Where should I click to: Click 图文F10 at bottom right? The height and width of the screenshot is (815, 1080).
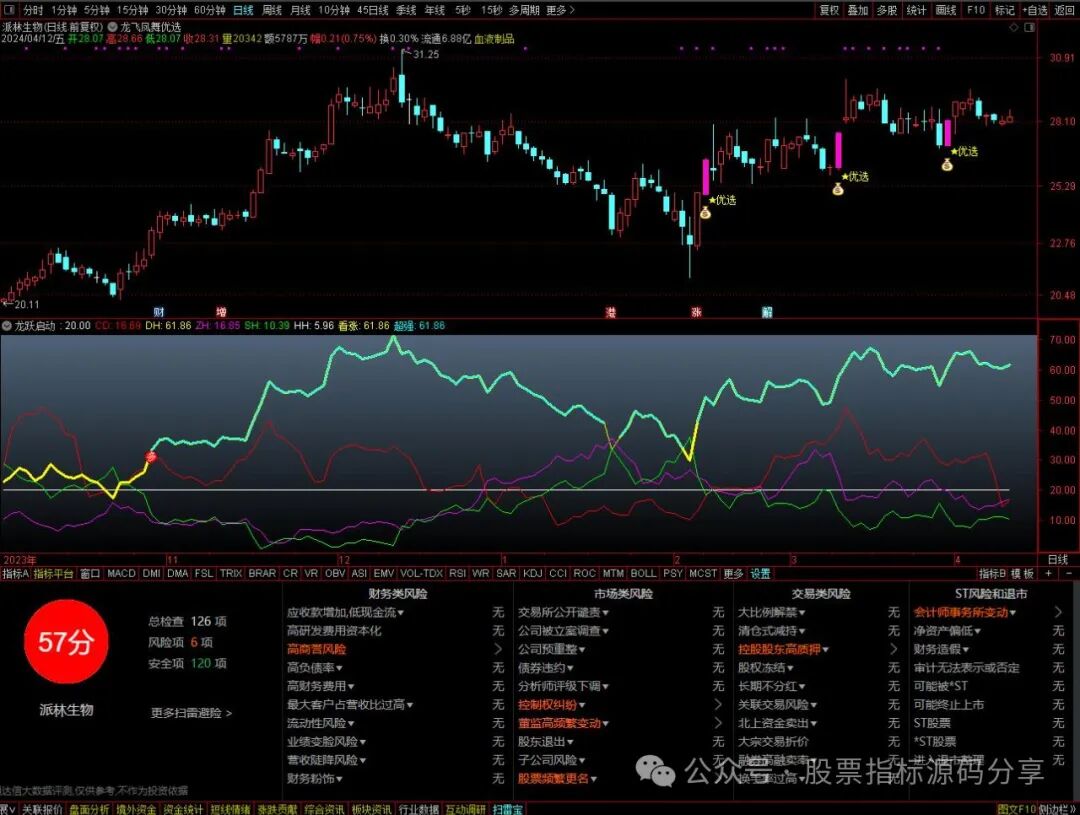coord(1017,809)
